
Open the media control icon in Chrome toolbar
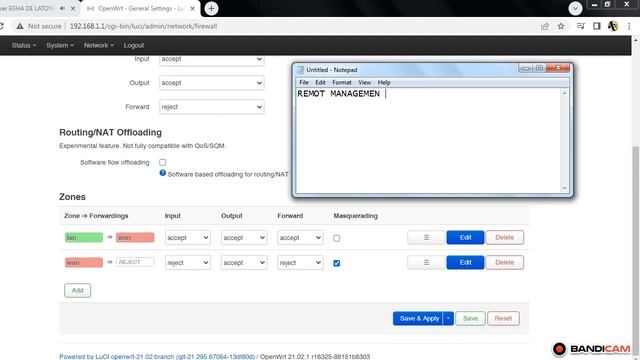pos(580,26)
